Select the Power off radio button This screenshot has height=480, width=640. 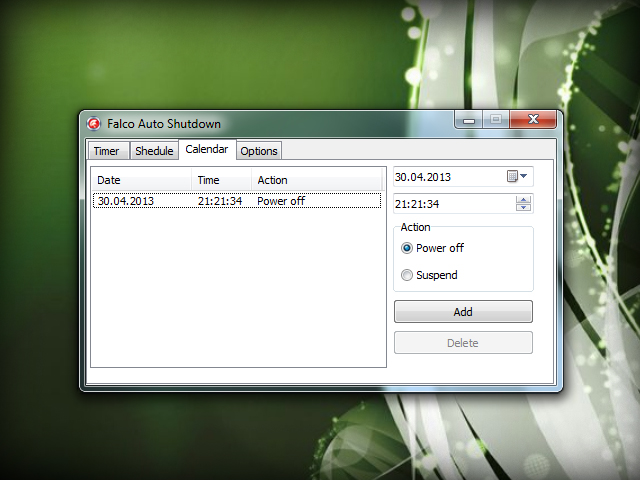click(x=407, y=248)
